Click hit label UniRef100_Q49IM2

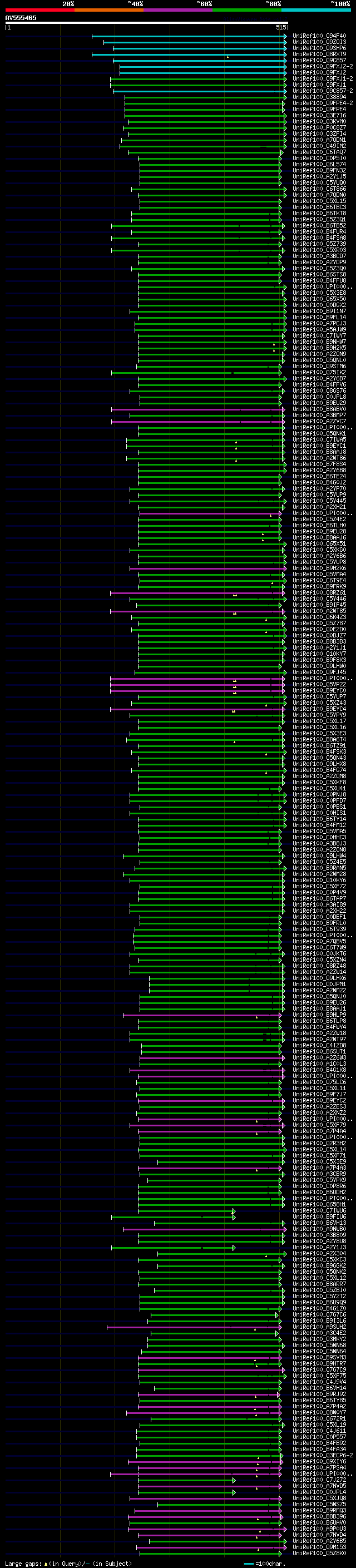(x=319, y=146)
